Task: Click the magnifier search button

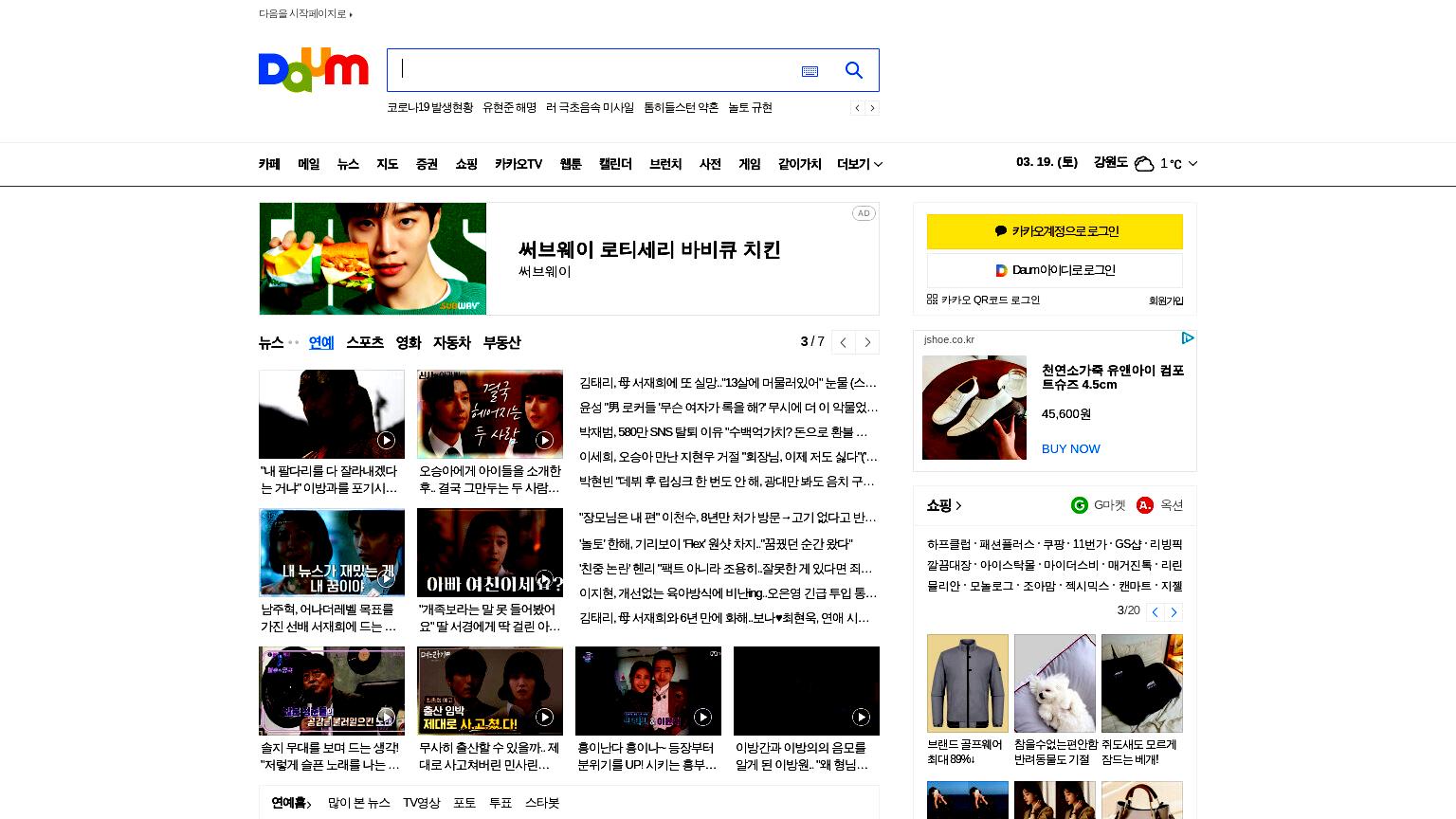Action: coord(854,70)
